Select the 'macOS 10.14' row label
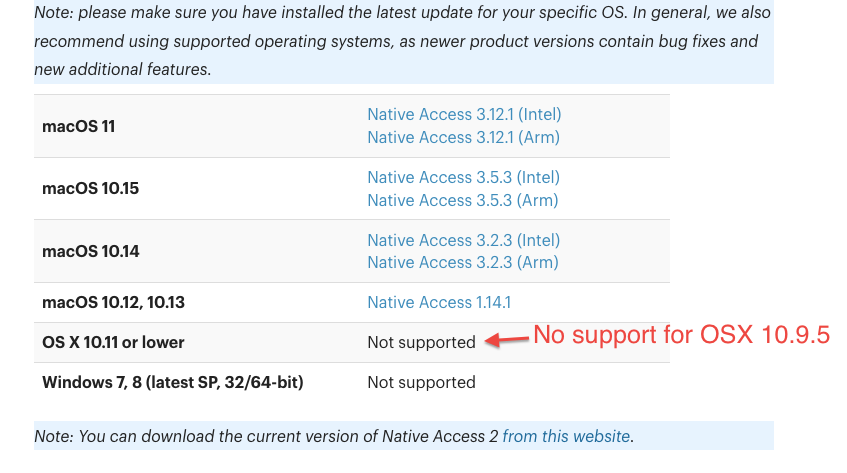Viewport: 847px width, 473px height. 91,251
